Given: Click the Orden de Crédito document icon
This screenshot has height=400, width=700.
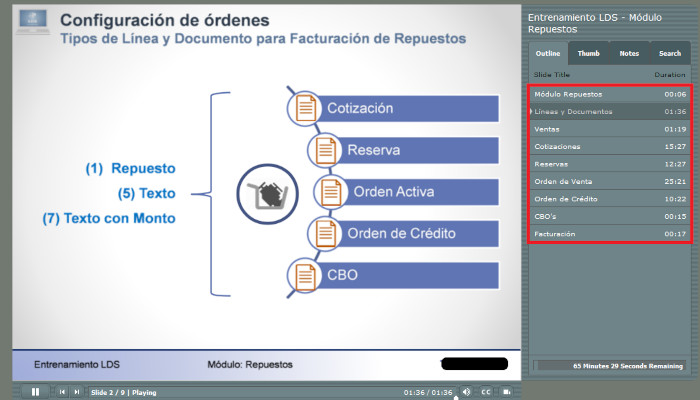Looking at the screenshot, I should pos(323,233).
